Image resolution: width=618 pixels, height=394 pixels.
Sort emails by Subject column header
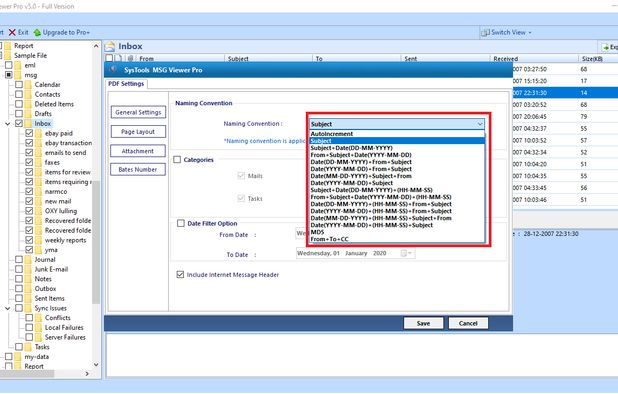(269, 59)
